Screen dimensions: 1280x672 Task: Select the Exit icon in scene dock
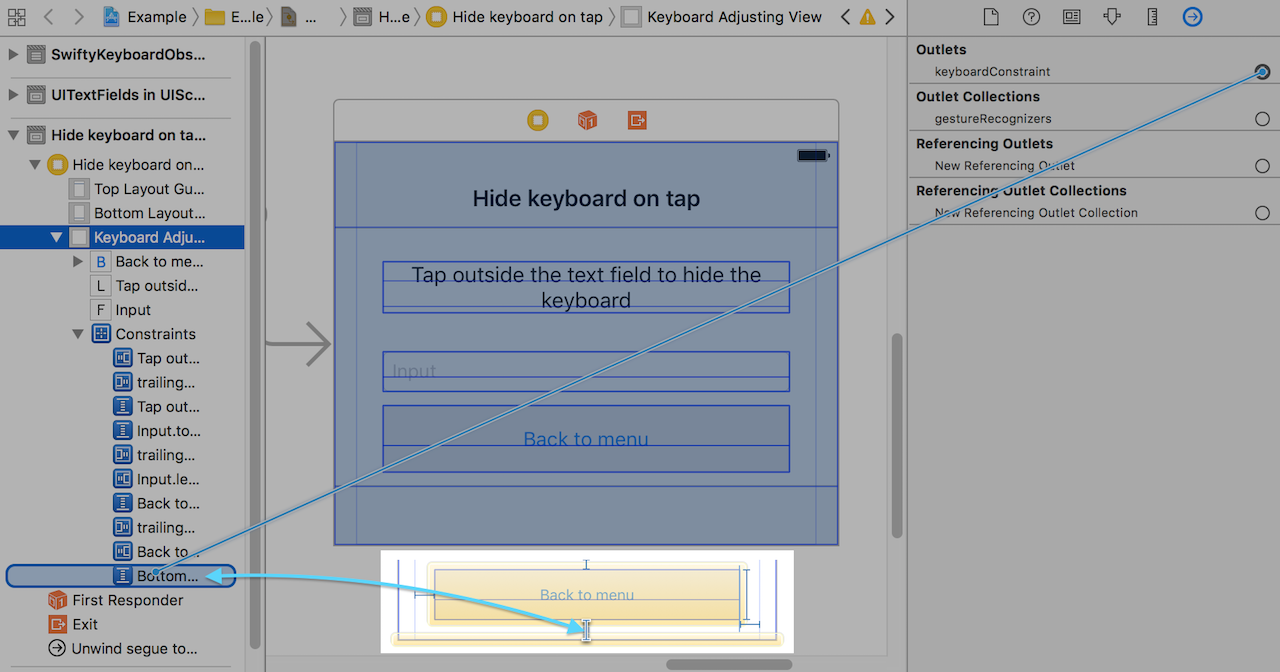[637, 121]
